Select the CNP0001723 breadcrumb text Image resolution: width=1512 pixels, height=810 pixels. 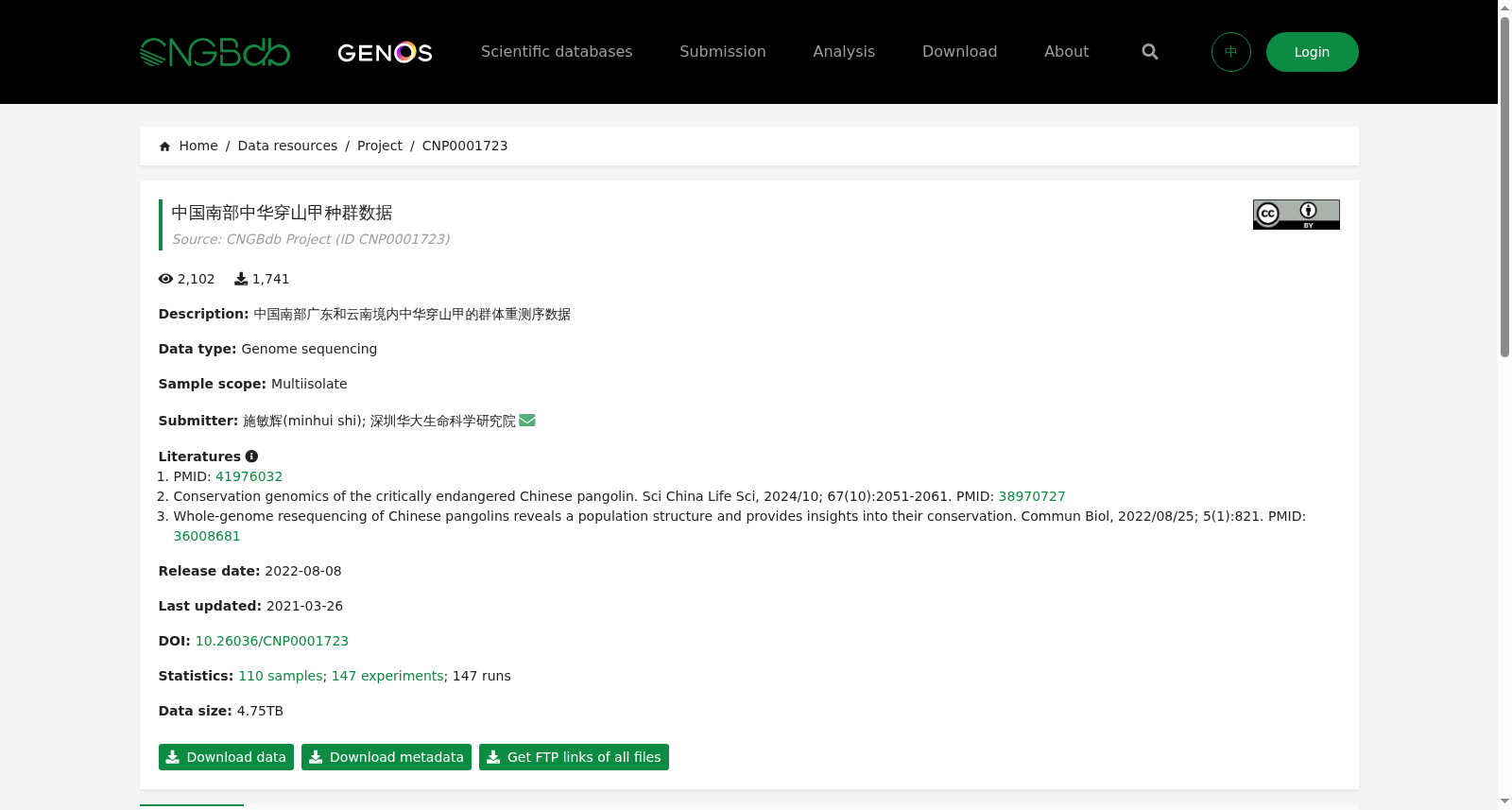tap(465, 146)
